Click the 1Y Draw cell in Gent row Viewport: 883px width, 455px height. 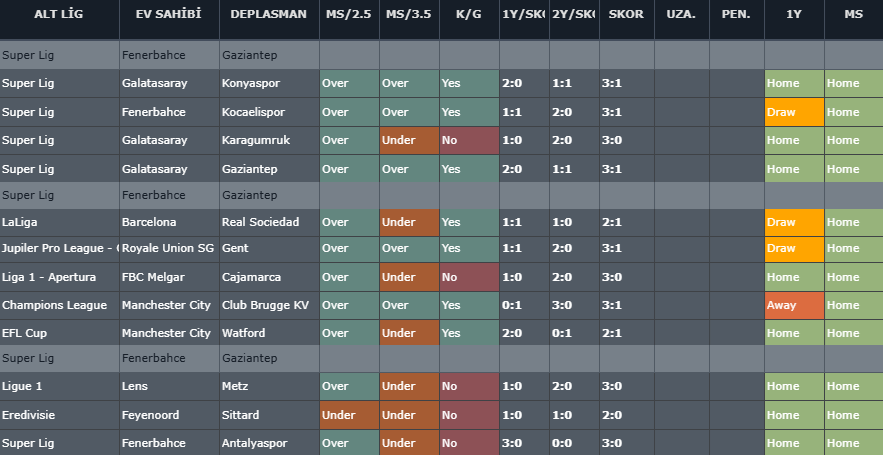(x=794, y=248)
